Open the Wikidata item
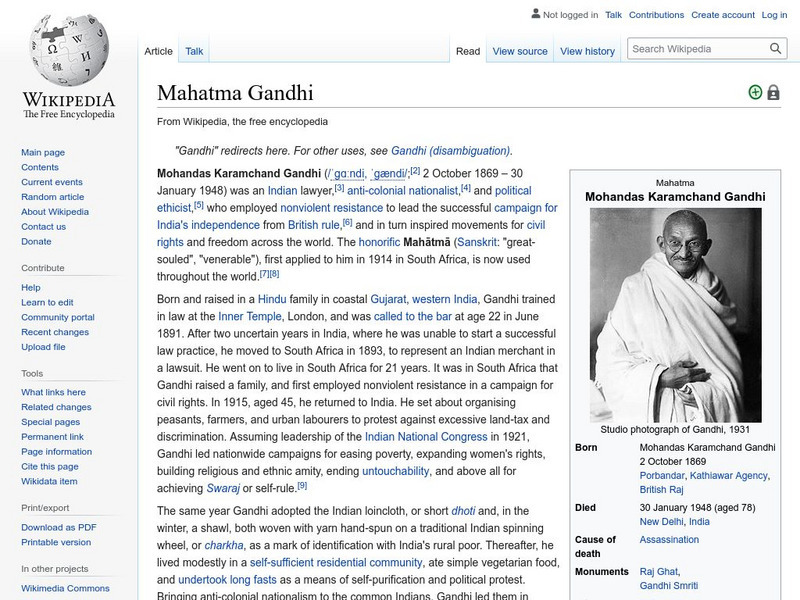The image size is (800, 600). pyautogui.click(x=49, y=481)
